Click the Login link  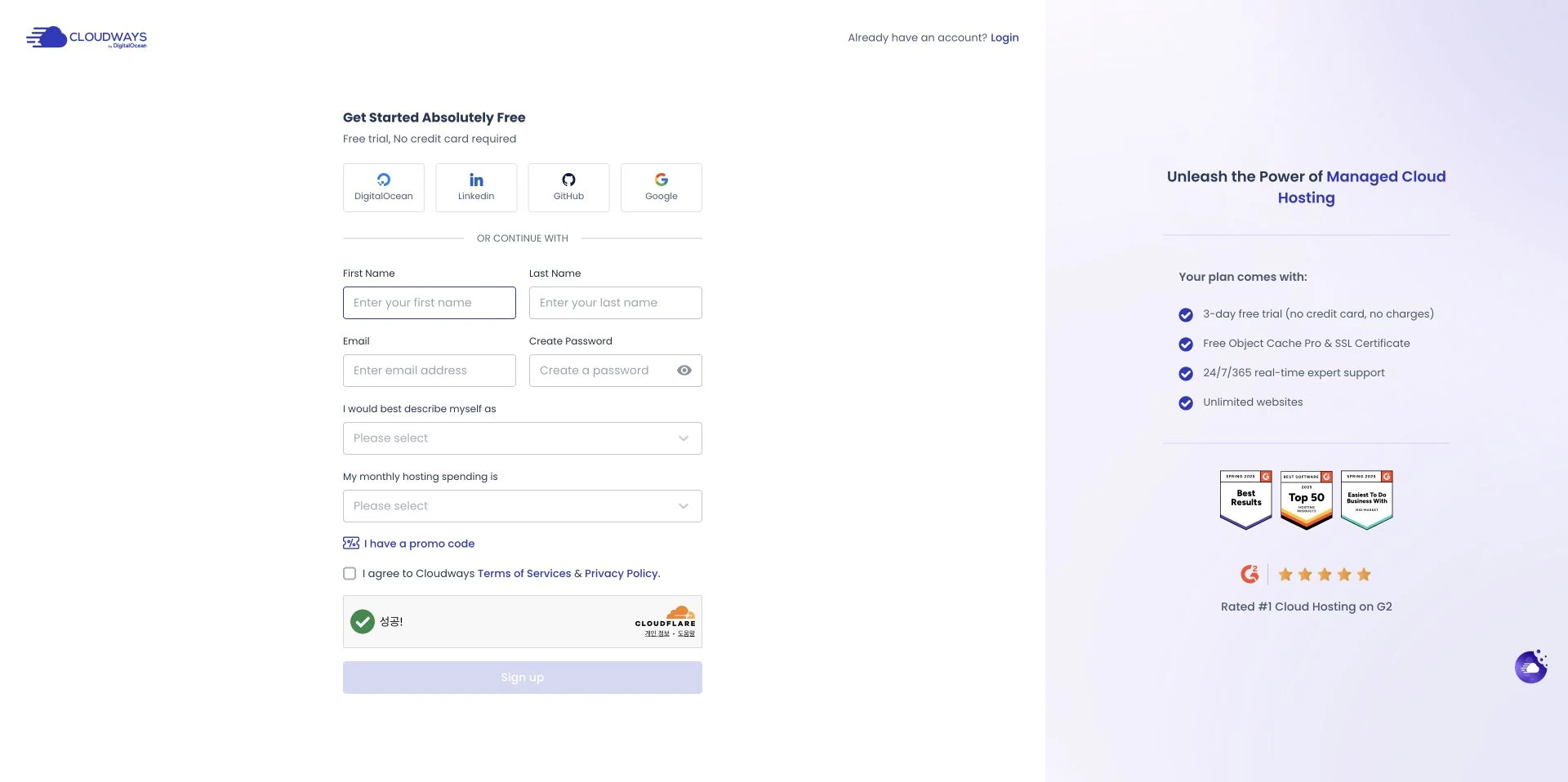1004,38
